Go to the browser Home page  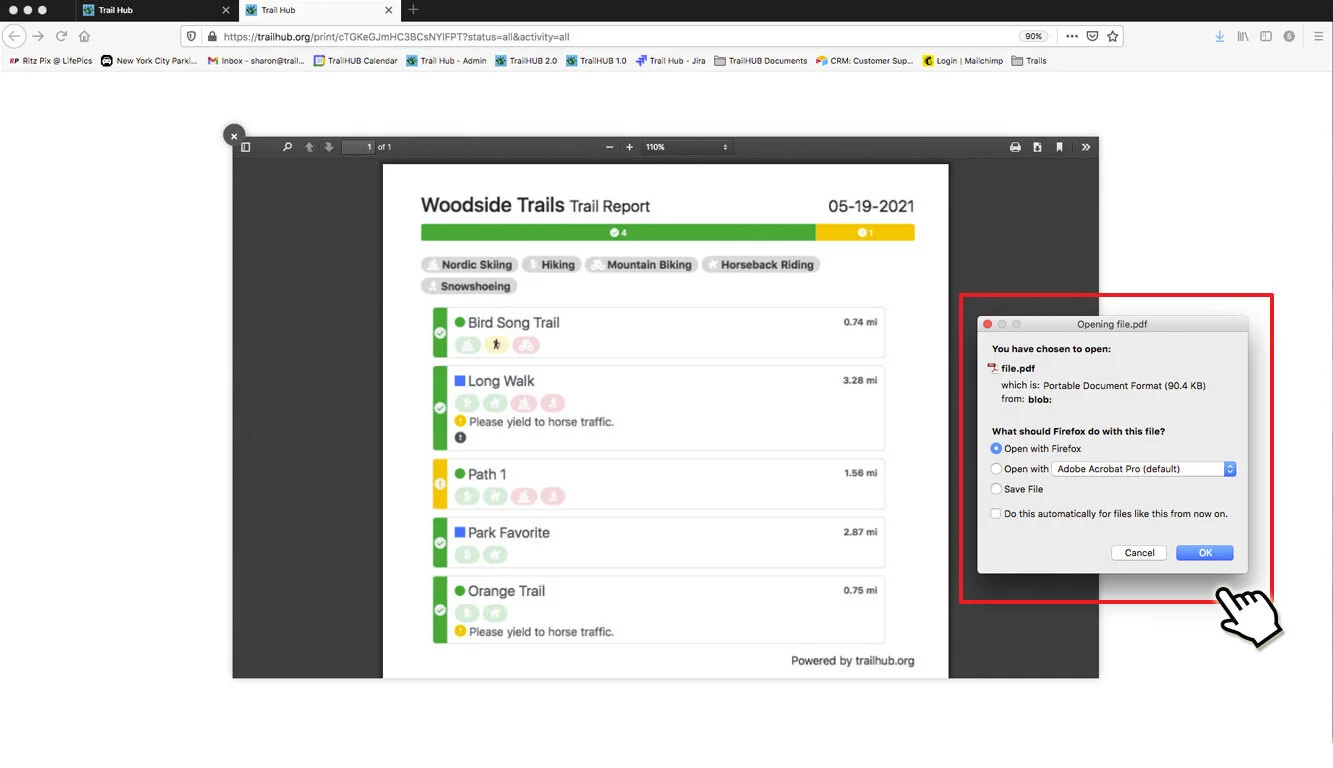coord(84,36)
